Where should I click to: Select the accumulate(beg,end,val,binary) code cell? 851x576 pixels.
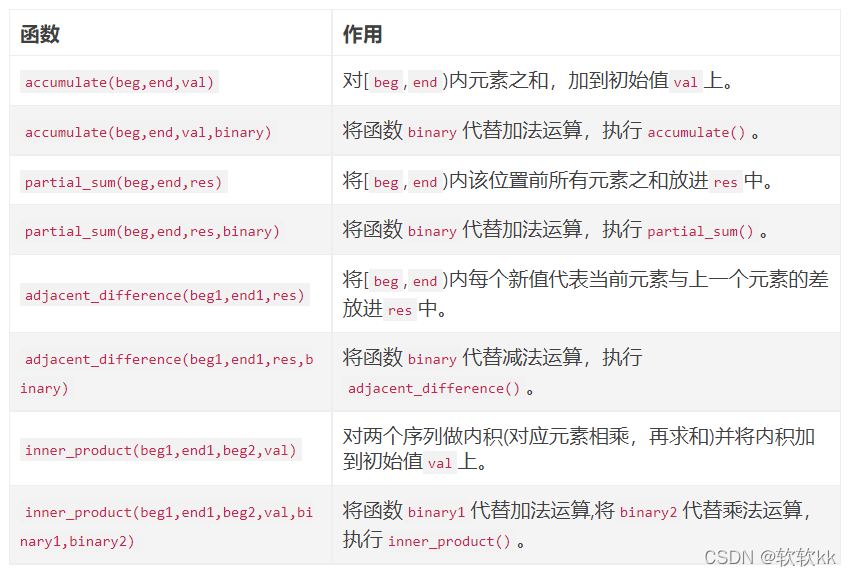click(148, 132)
